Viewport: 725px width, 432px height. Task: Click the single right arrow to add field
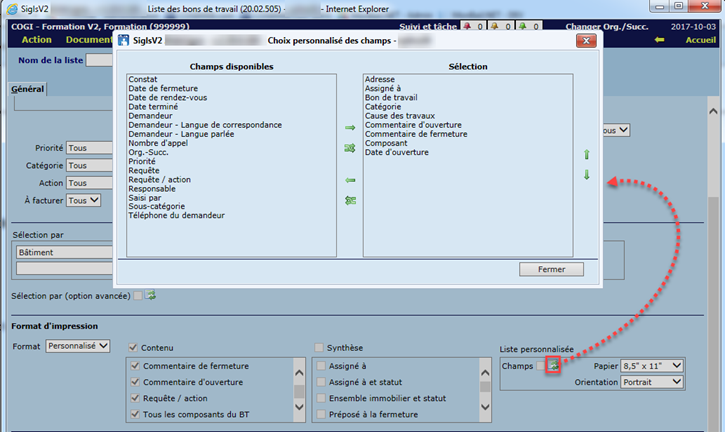point(350,128)
